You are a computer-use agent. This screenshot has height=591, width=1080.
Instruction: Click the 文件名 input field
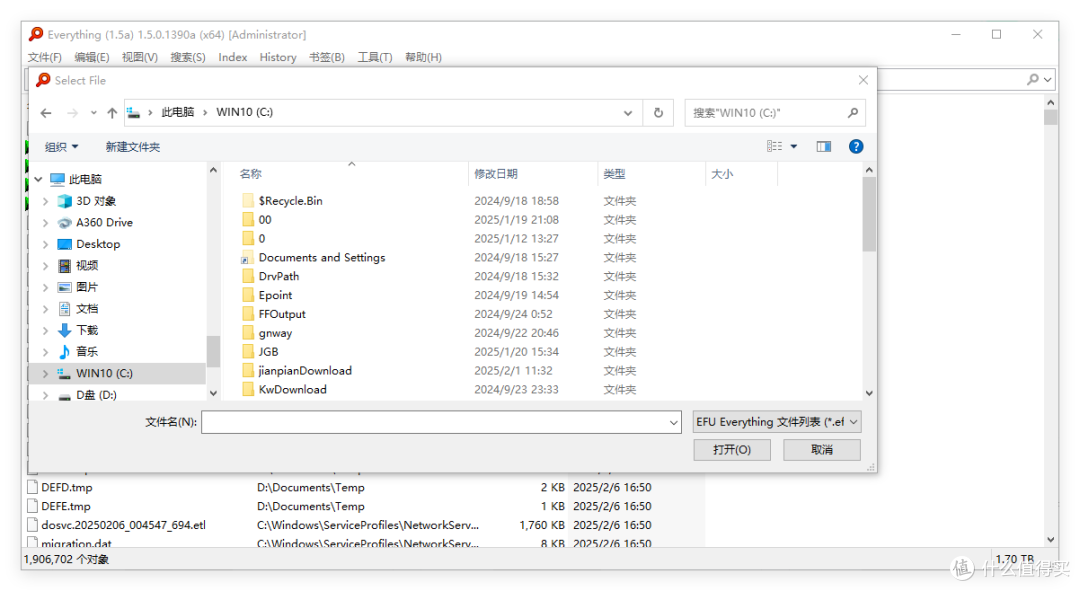tap(441, 422)
